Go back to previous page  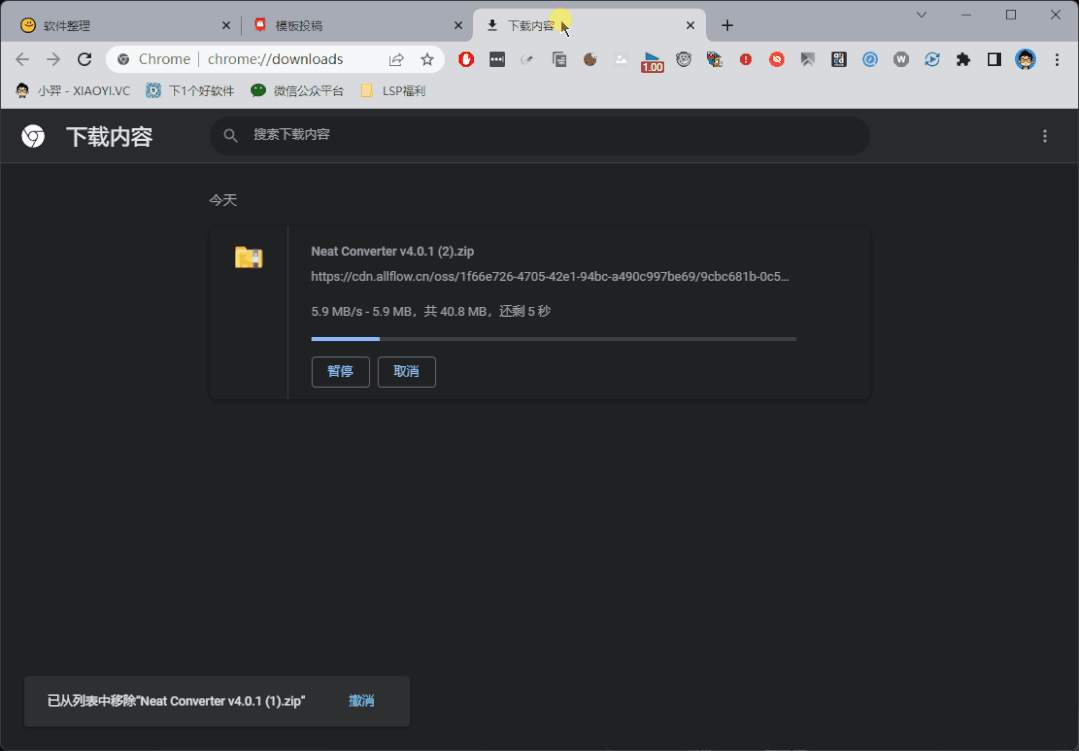pyautogui.click(x=22, y=59)
